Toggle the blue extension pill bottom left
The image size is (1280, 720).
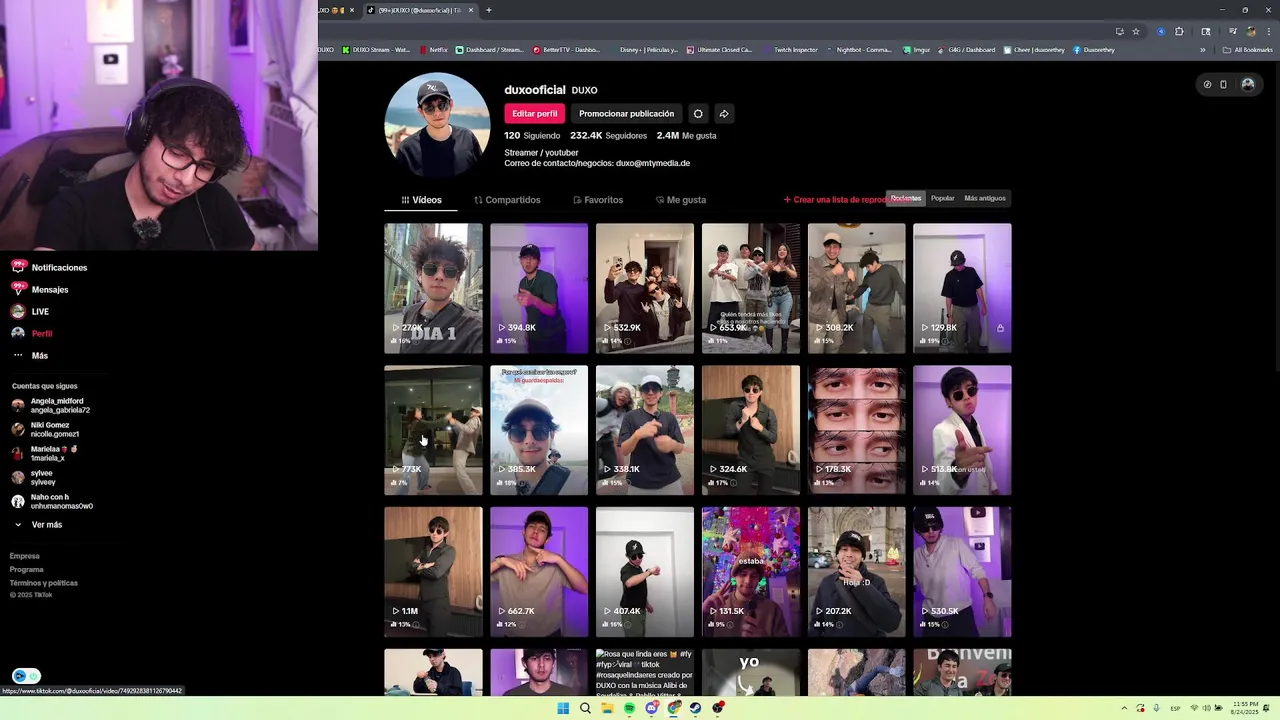point(27,676)
